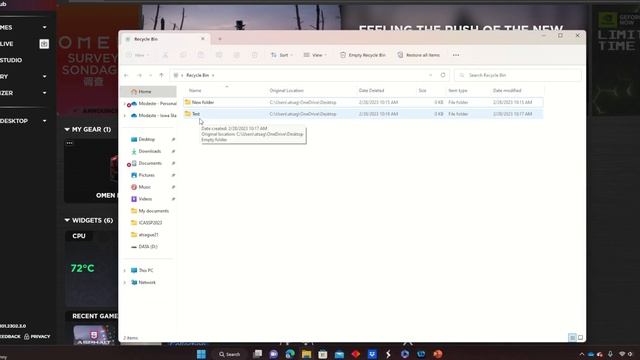The height and width of the screenshot is (360, 640).
Task: Click Restore all items in toolbar
Action: 418,55
